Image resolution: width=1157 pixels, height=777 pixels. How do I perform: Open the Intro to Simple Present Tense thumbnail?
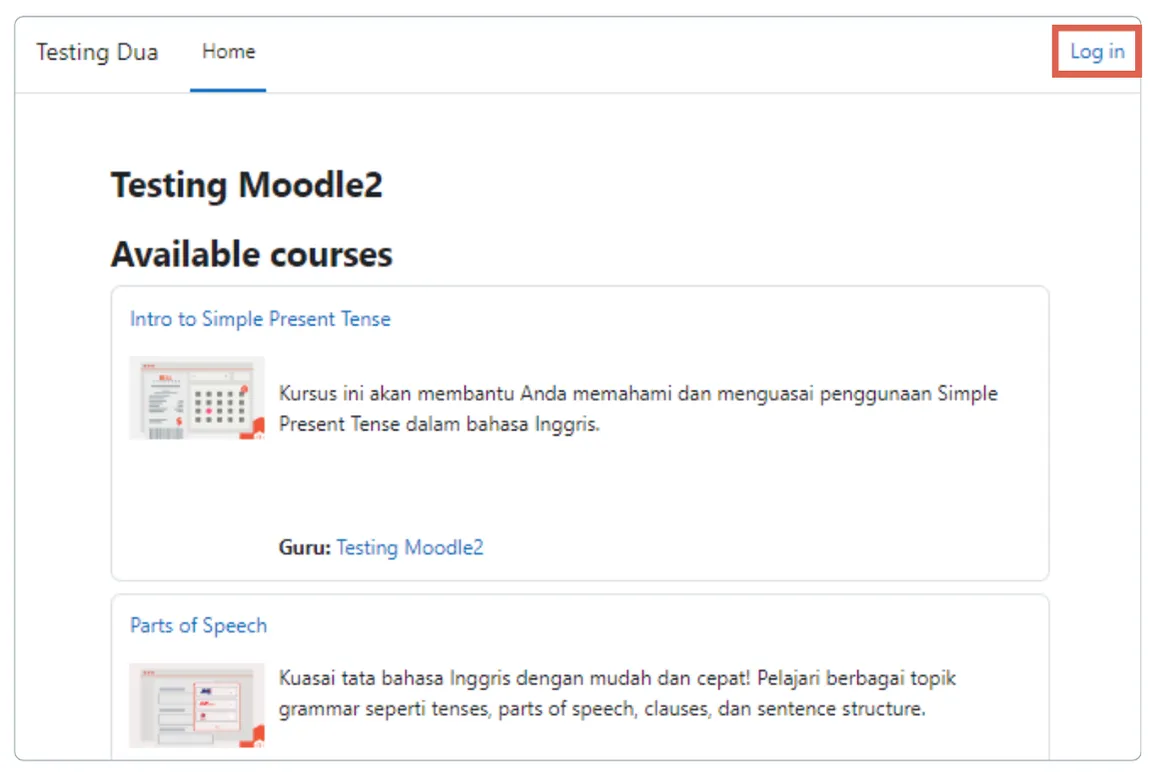[x=196, y=397]
